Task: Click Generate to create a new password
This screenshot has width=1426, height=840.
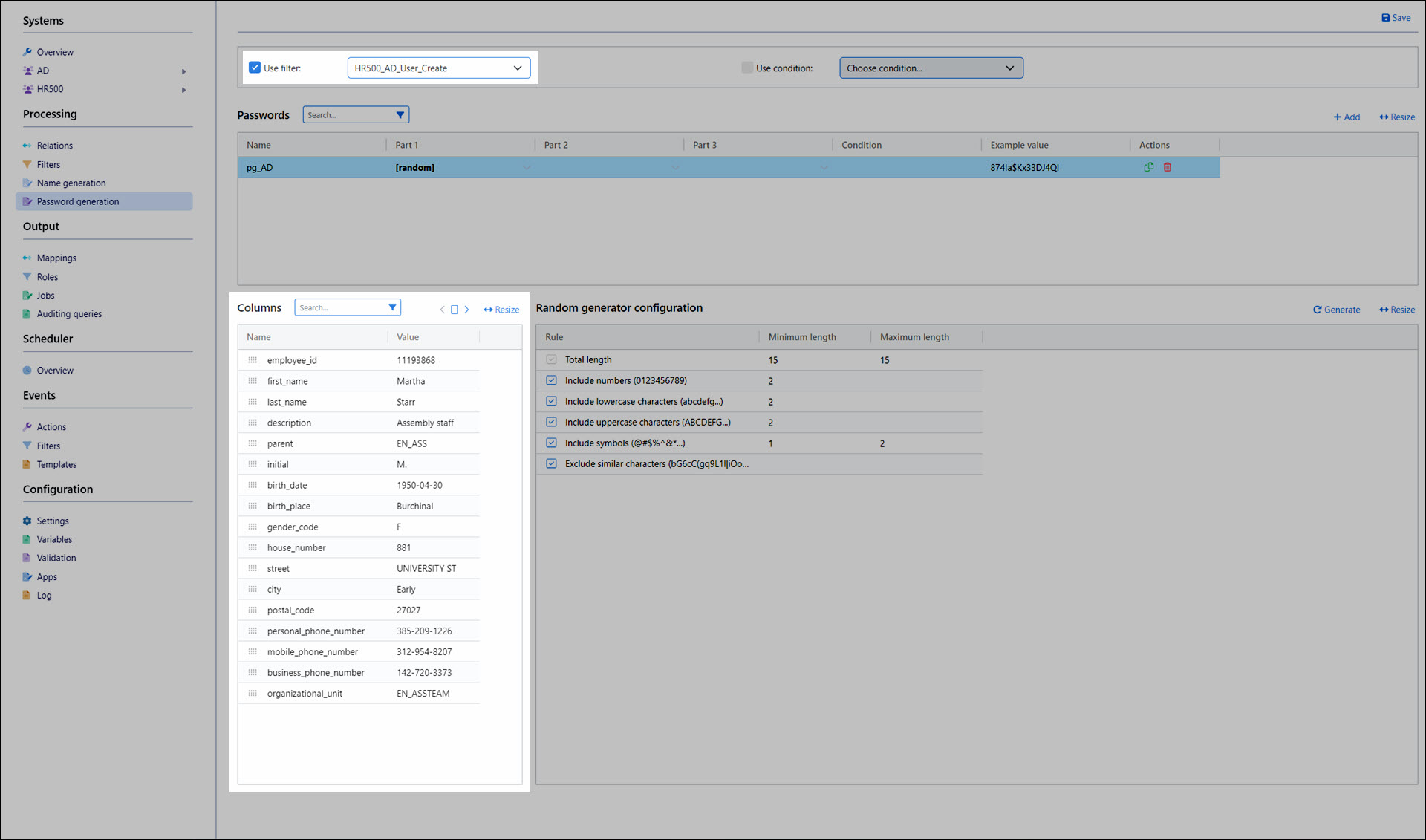Action: 1337,310
